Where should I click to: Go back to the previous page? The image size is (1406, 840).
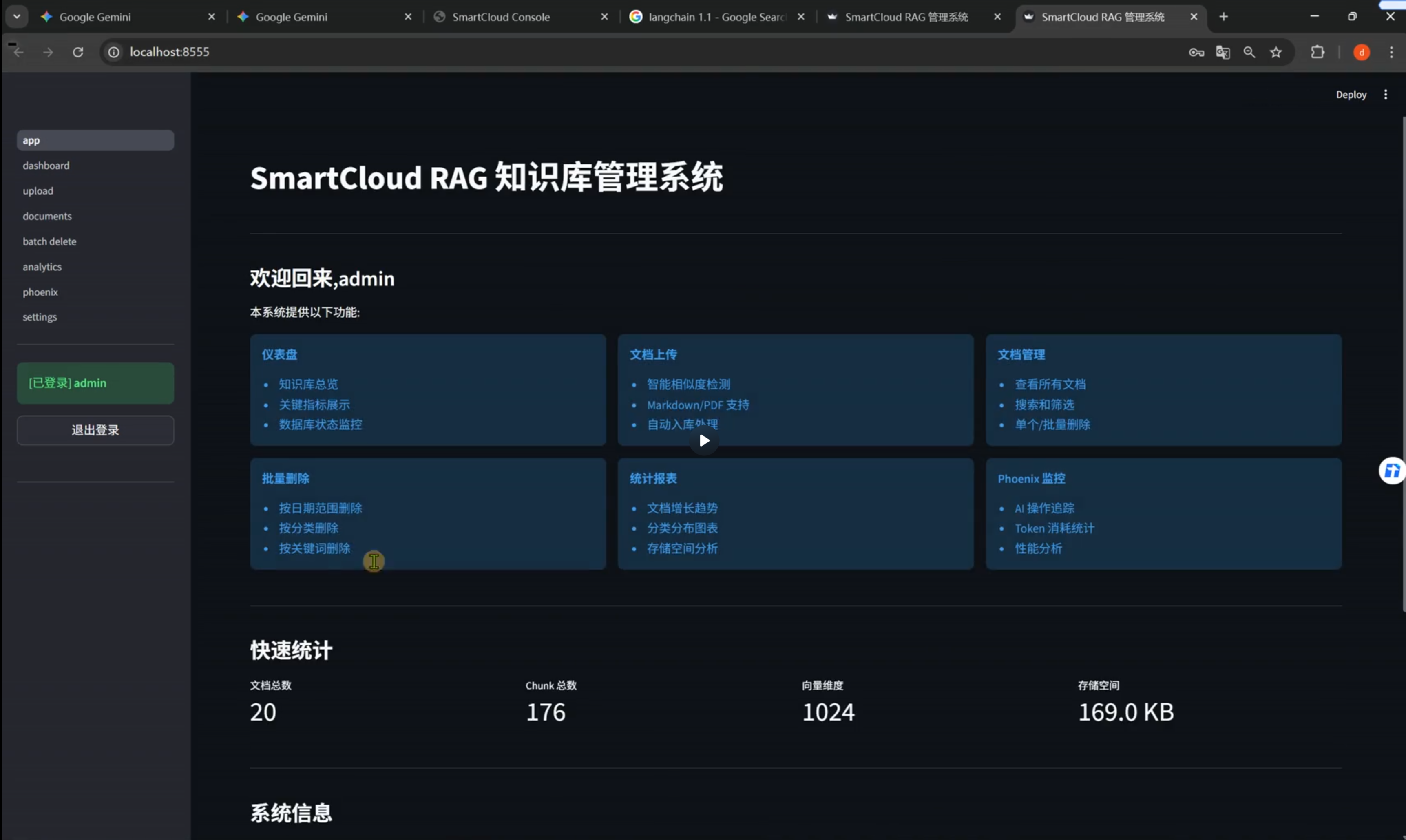click(18, 52)
